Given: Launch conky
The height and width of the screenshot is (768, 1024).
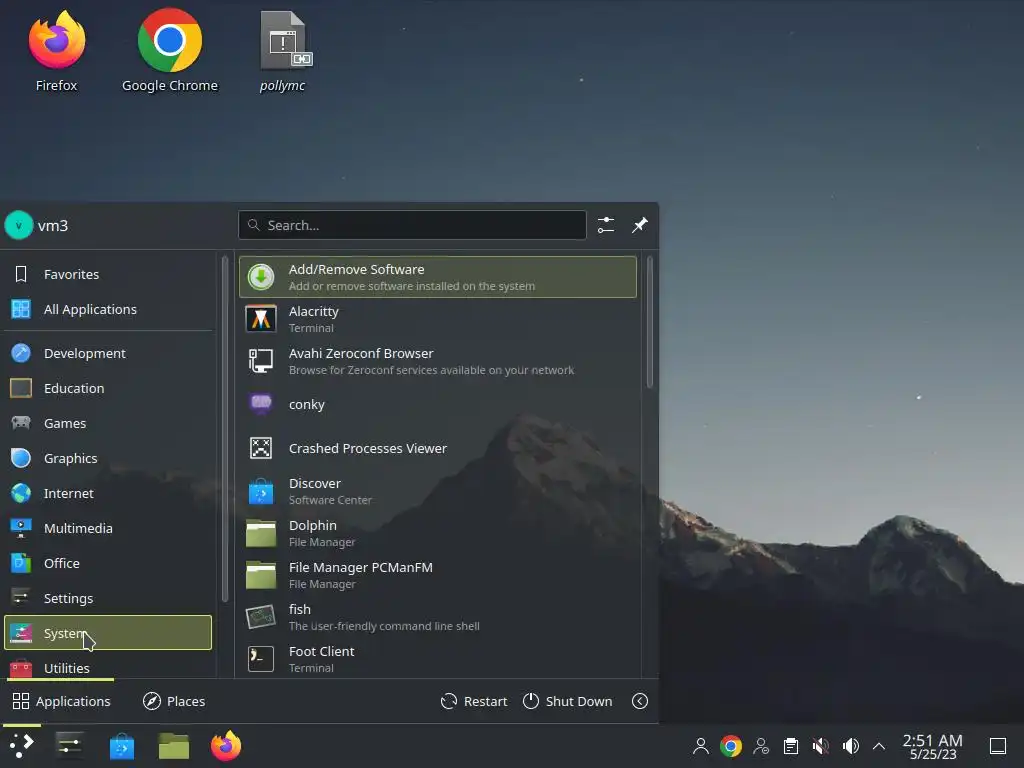Looking at the screenshot, I should coord(438,404).
